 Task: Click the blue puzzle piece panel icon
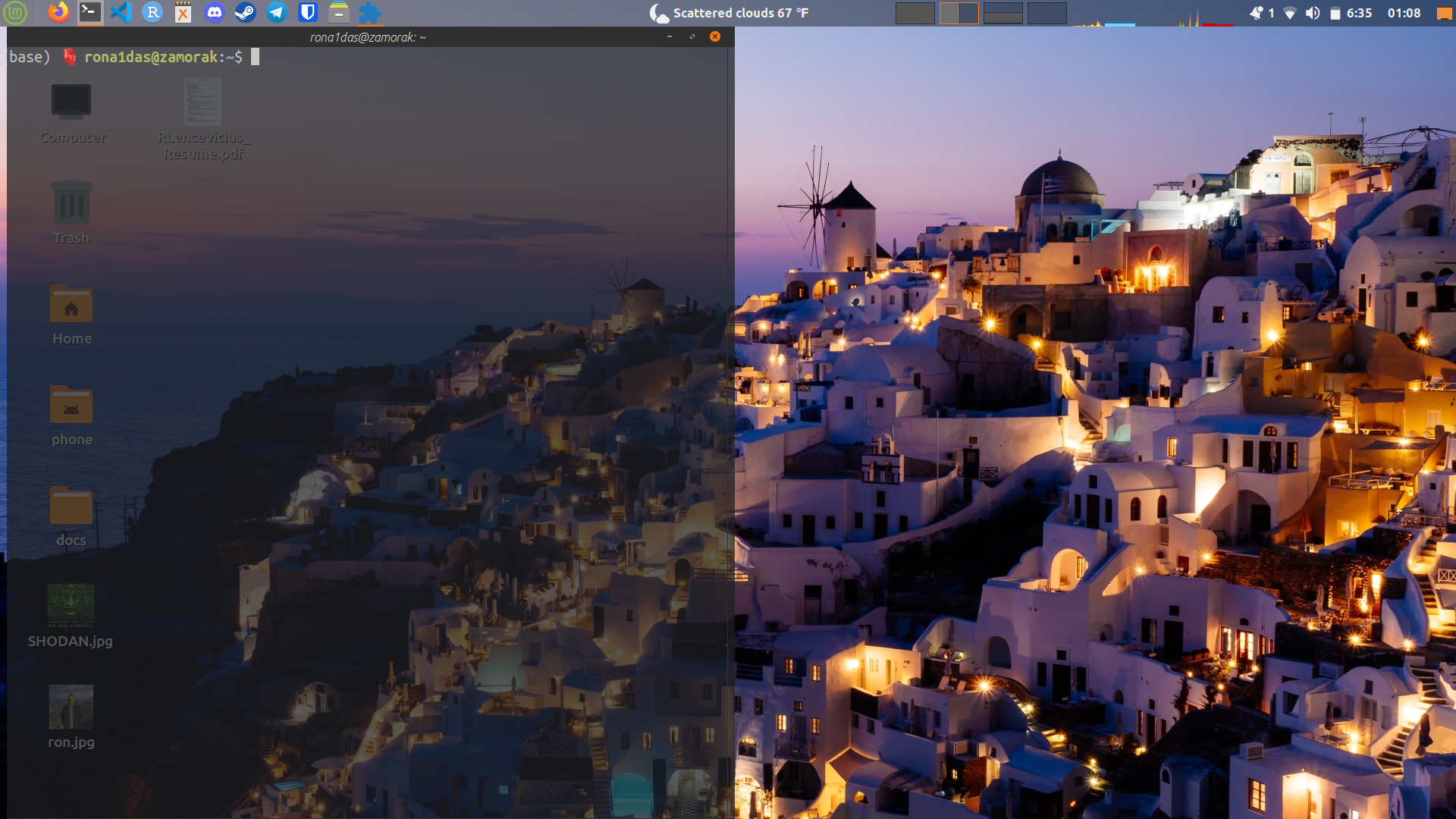click(369, 13)
